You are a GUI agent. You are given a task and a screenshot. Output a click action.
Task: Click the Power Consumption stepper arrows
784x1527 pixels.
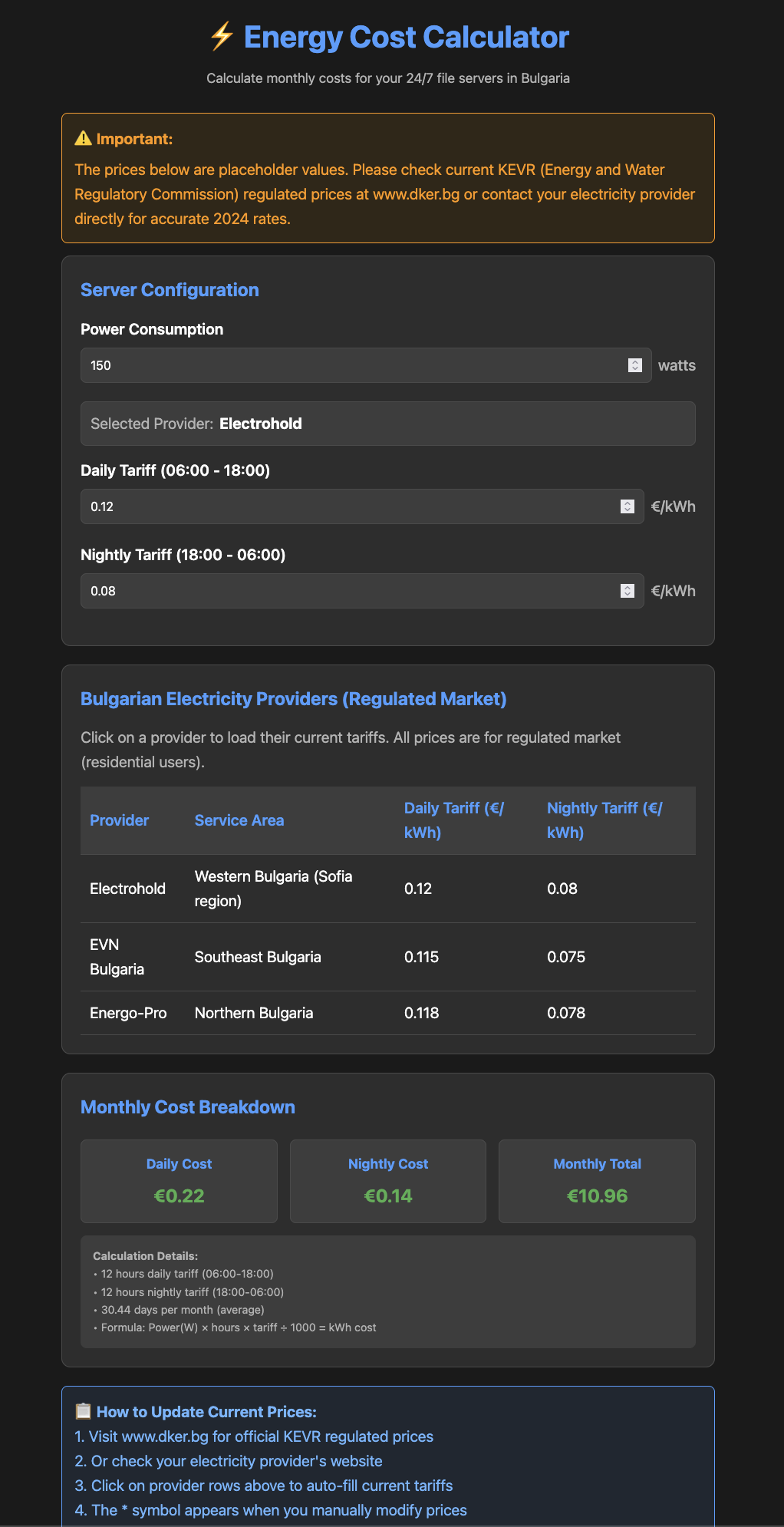click(x=634, y=365)
